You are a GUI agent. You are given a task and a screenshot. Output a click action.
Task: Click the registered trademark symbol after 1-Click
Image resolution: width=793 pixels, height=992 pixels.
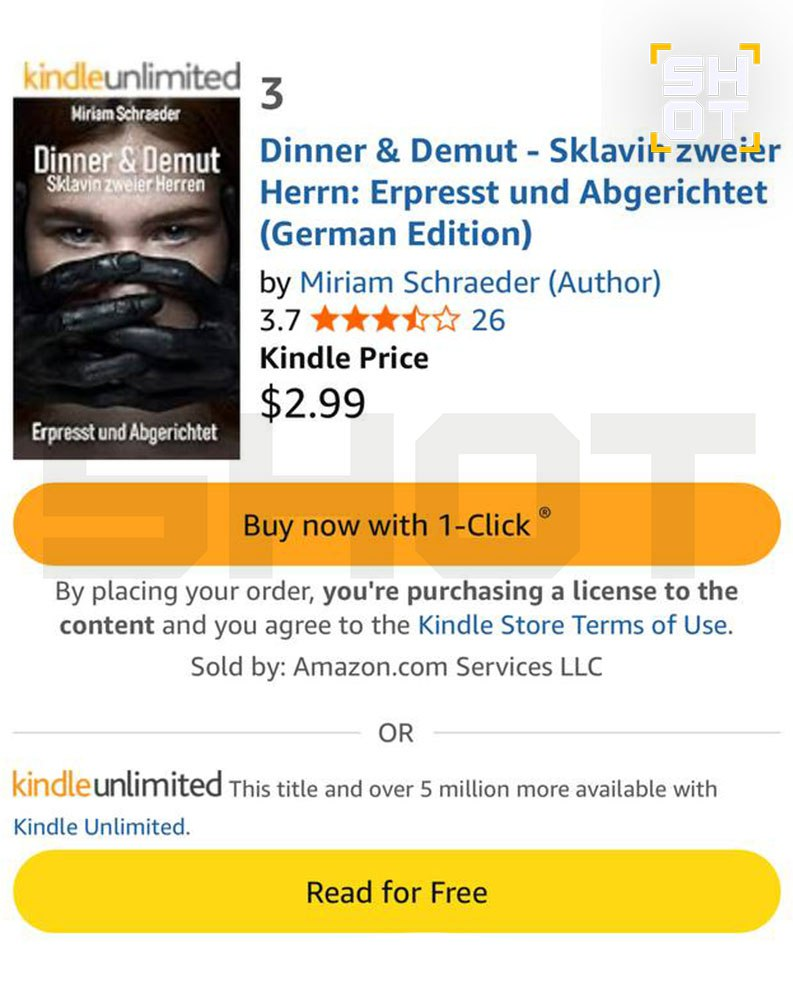click(544, 513)
